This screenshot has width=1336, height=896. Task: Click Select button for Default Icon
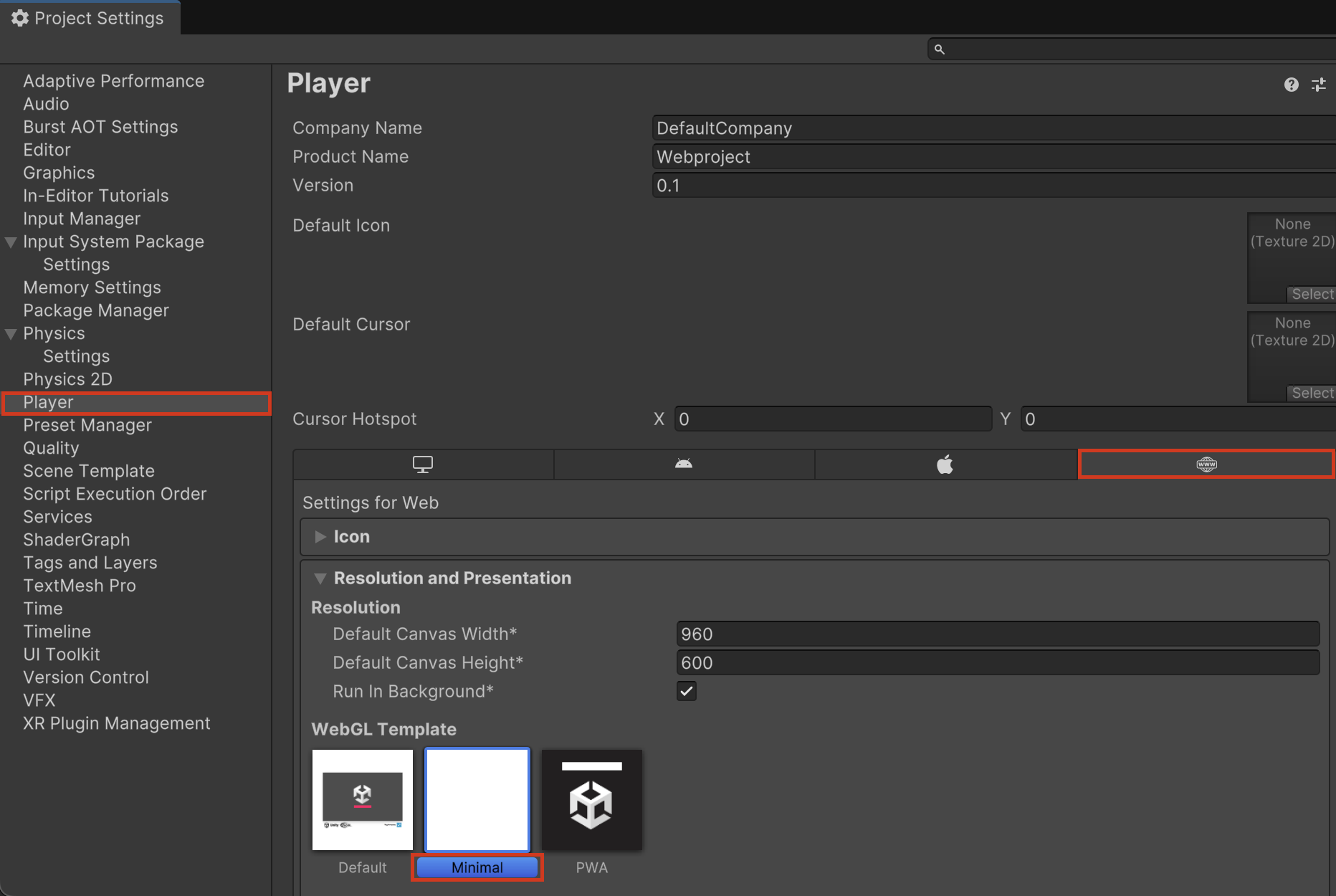[x=1311, y=294]
